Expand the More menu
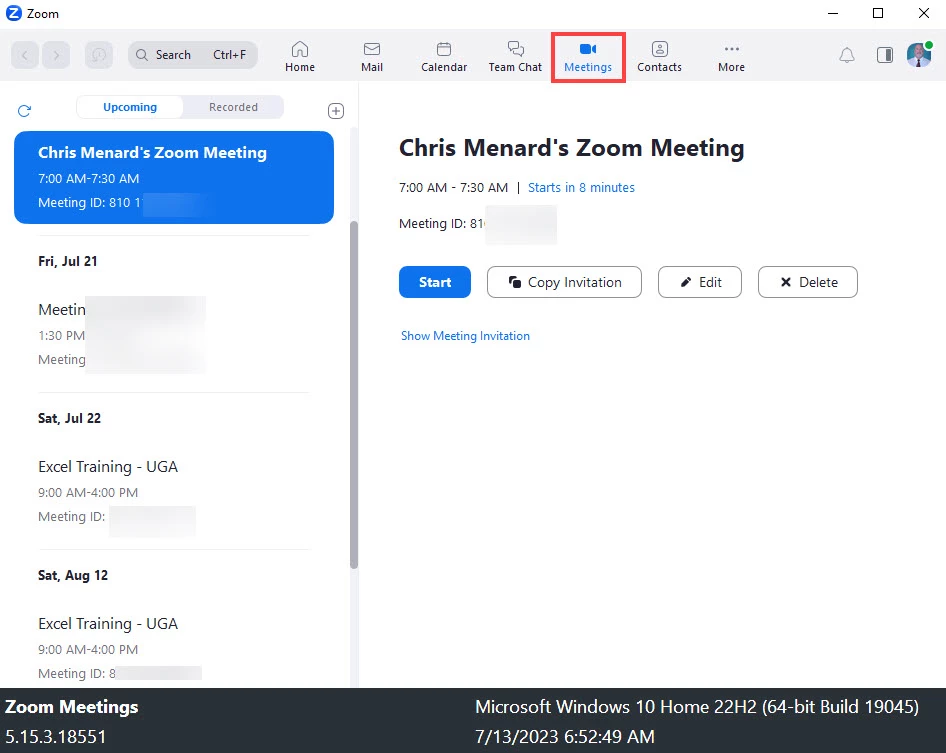The width and height of the screenshot is (946, 753). (731, 57)
